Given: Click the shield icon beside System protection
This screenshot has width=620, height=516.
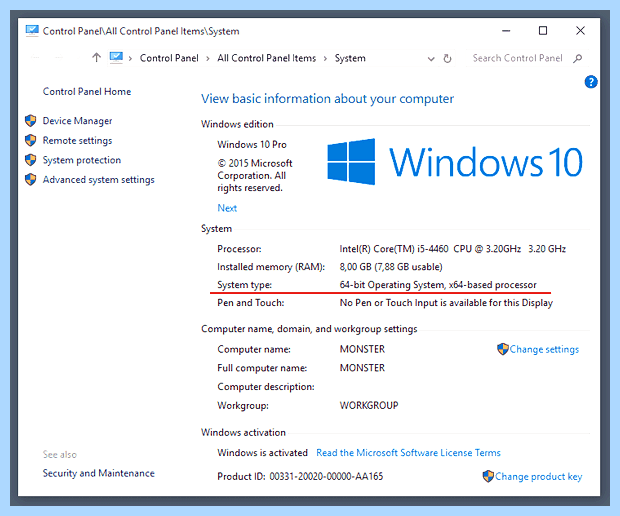Looking at the screenshot, I should (x=30, y=160).
